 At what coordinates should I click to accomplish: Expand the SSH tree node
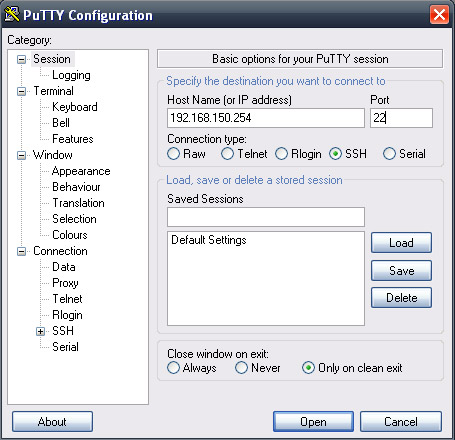pyautogui.click(x=40, y=331)
